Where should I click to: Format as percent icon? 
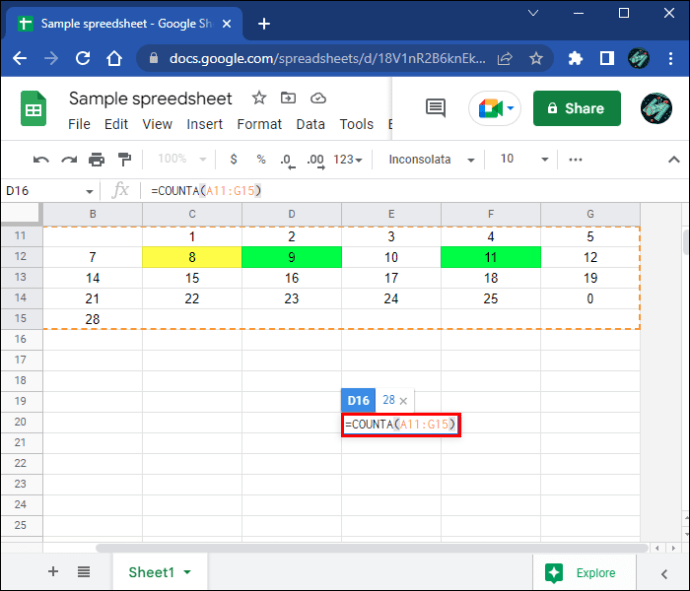click(x=261, y=159)
